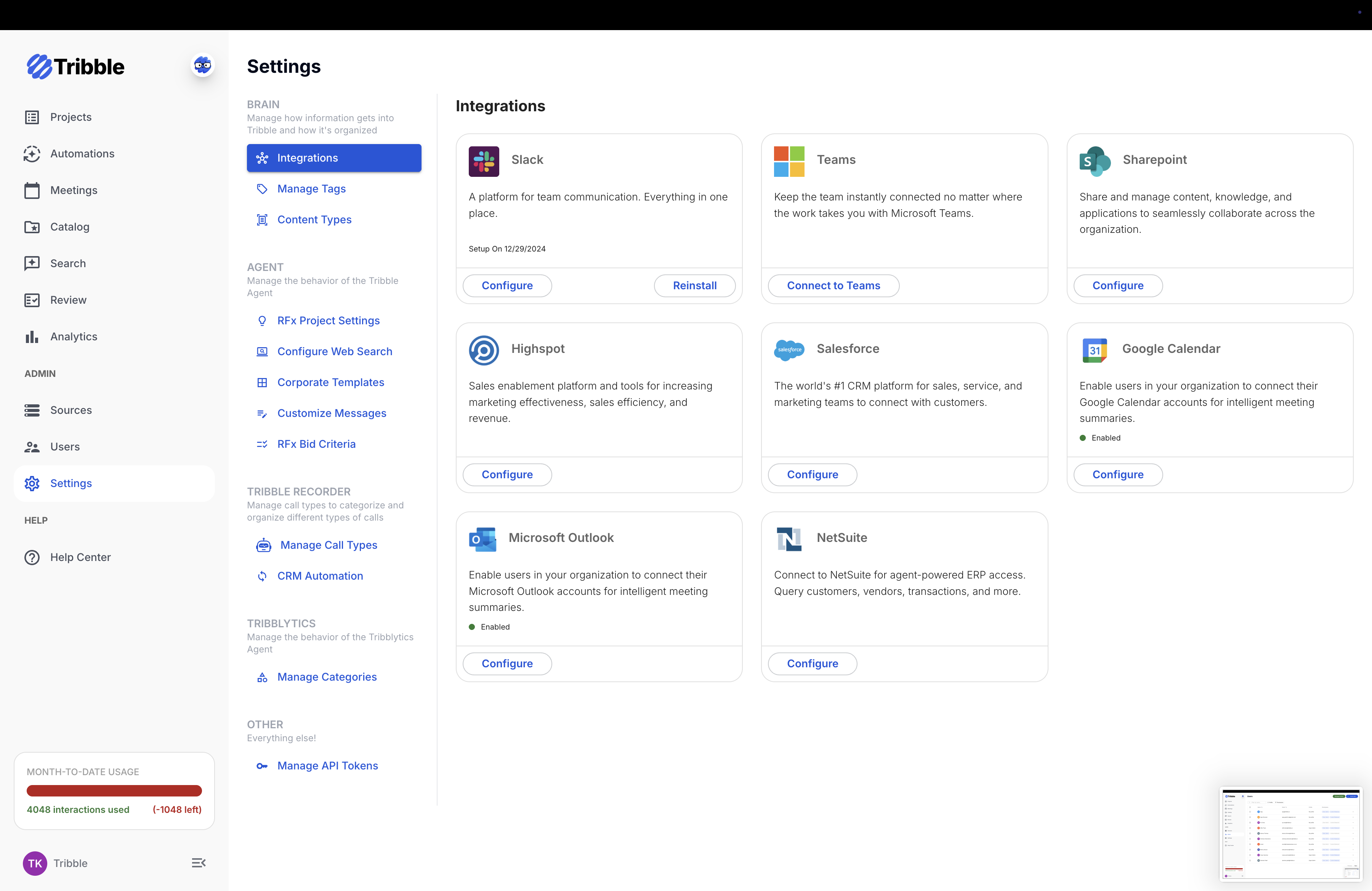
Task: Click the Manage API Tokens key icon
Action: tap(262, 766)
